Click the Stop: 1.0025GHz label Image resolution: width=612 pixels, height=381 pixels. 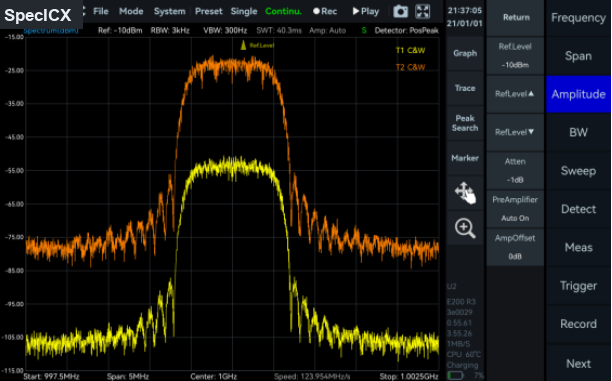(x=409, y=377)
